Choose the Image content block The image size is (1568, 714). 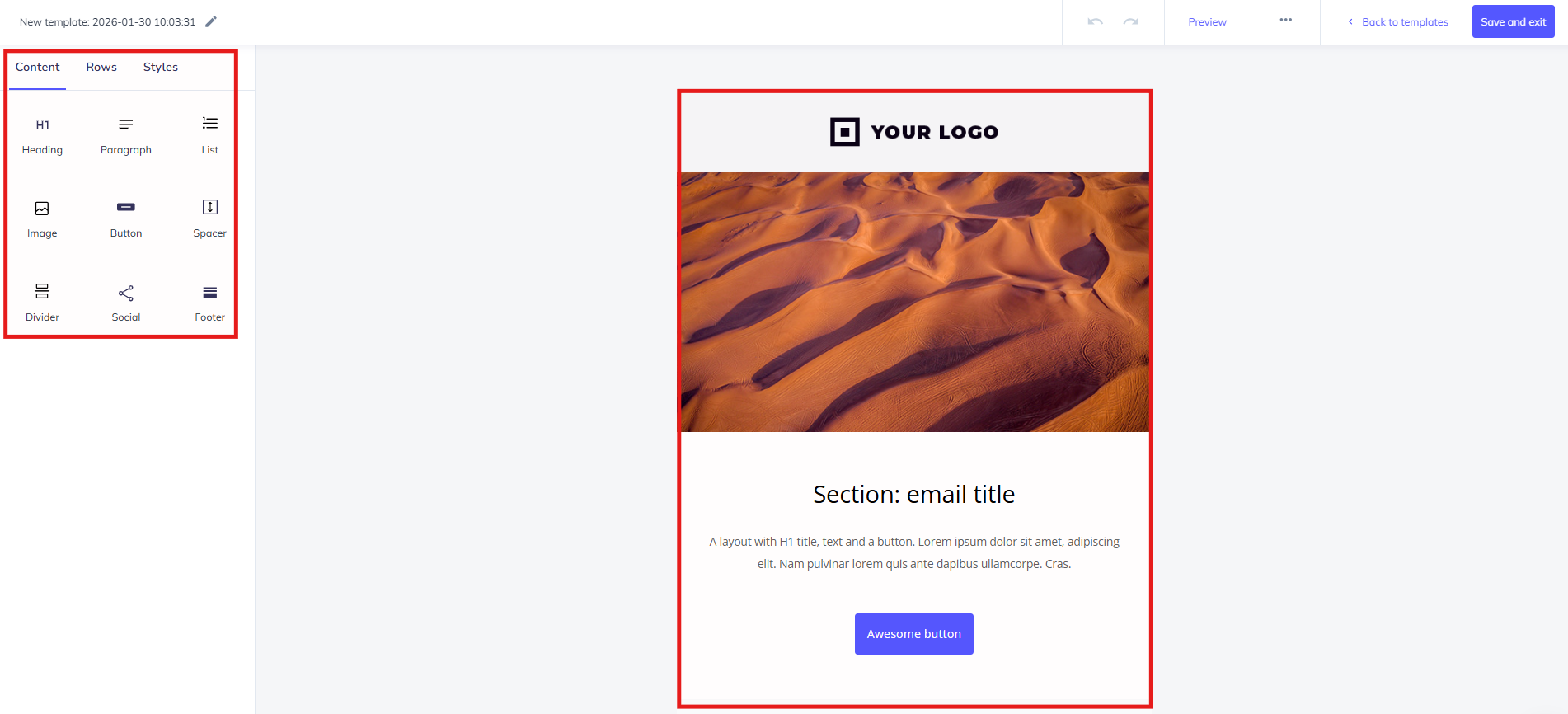[x=42, y=219]
